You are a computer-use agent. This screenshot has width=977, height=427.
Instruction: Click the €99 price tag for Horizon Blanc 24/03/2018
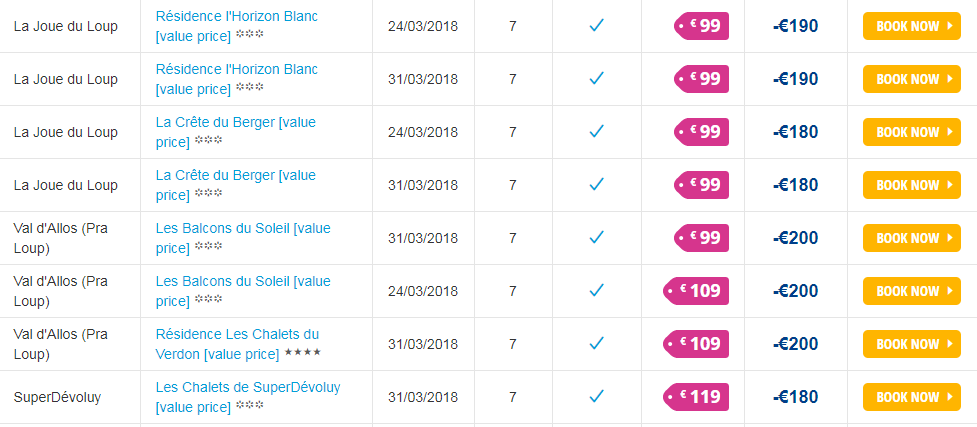(x=702, y=26)
